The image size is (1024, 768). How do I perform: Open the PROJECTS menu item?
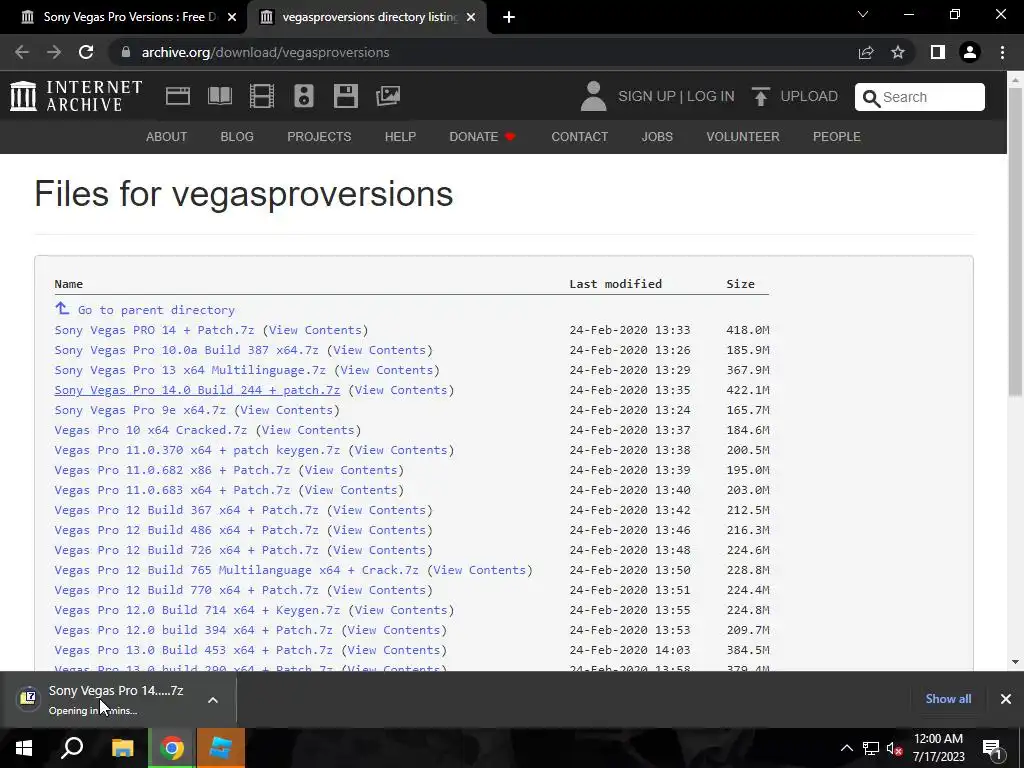(x=319, y=136)
